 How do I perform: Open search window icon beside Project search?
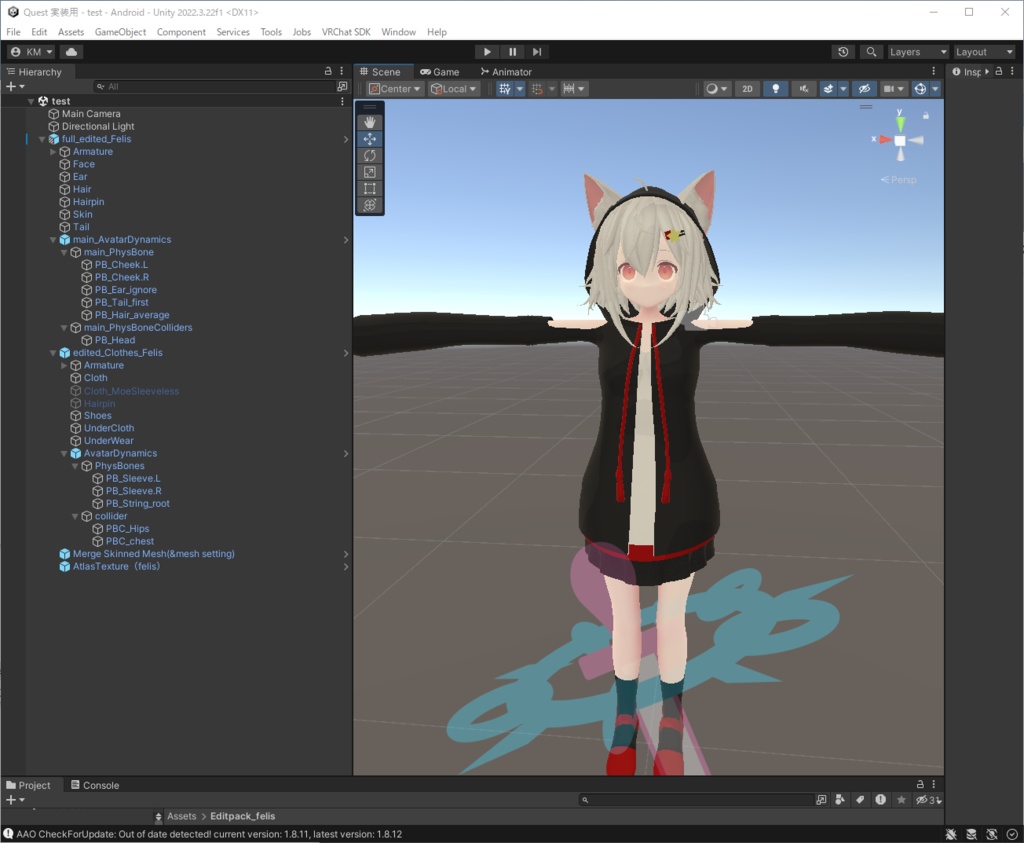(x=821, y=800)
